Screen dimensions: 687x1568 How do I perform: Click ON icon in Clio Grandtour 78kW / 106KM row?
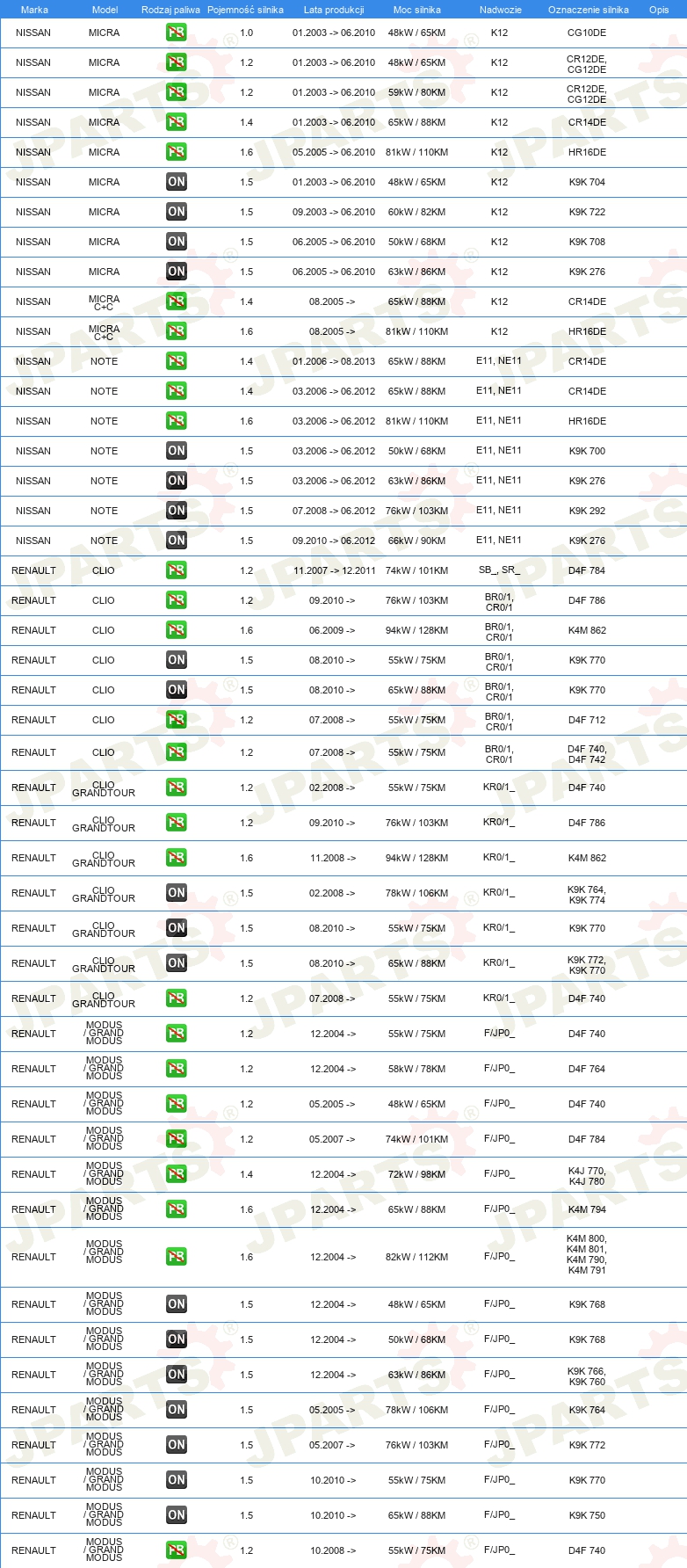pyautogui.click(x=177, y=893)
